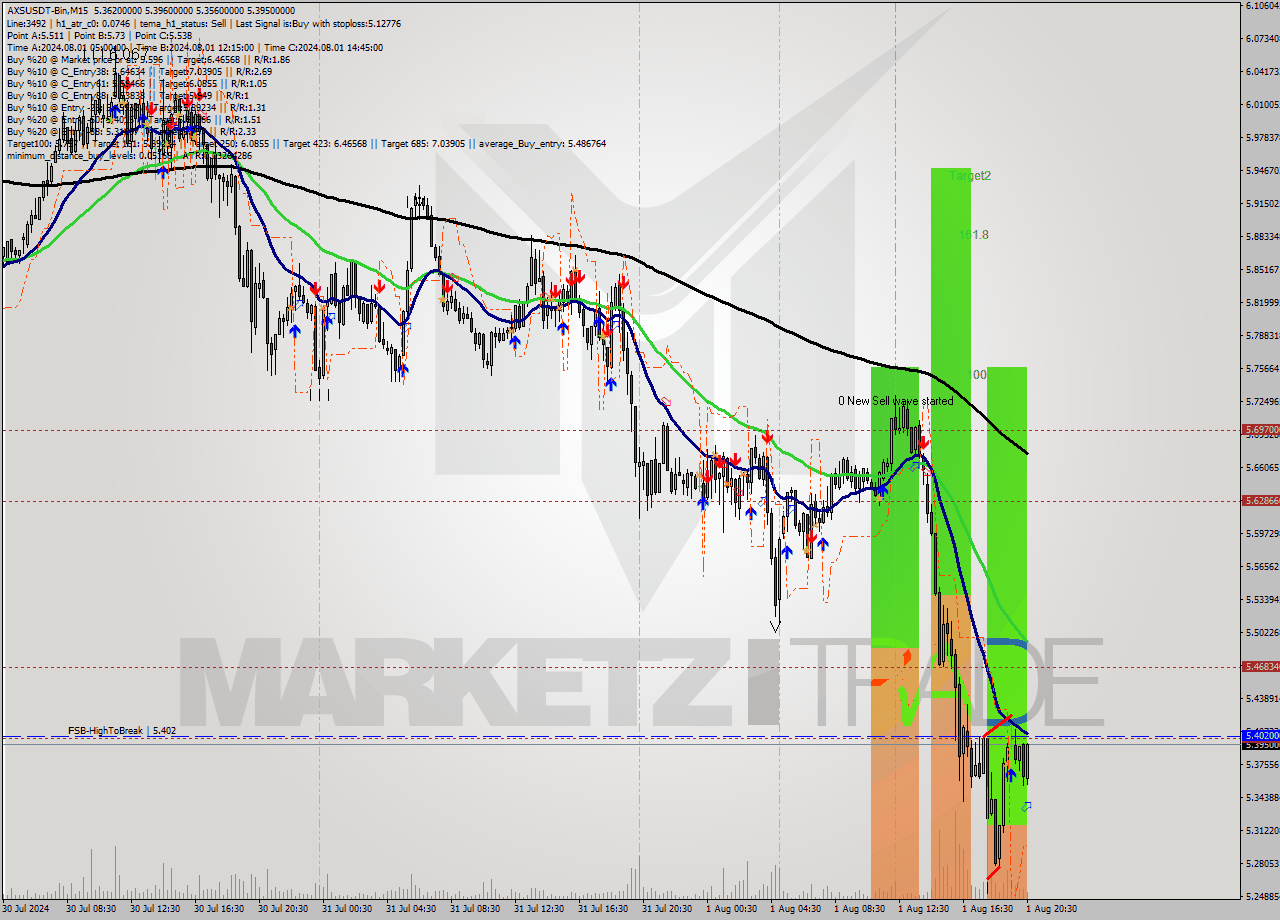Click the 5.75664 price axis label
This screenshot has width=1280, height=920.
(x=1262, y=368)
